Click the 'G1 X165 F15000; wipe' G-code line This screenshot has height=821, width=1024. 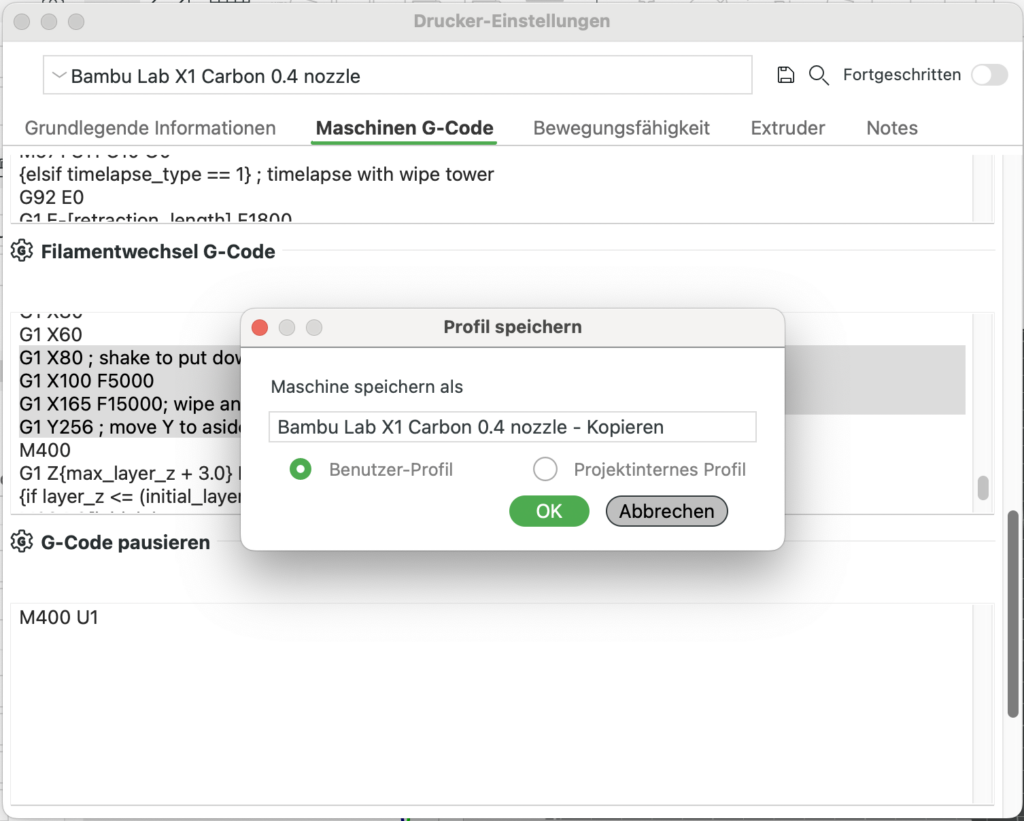pos(131,404)
